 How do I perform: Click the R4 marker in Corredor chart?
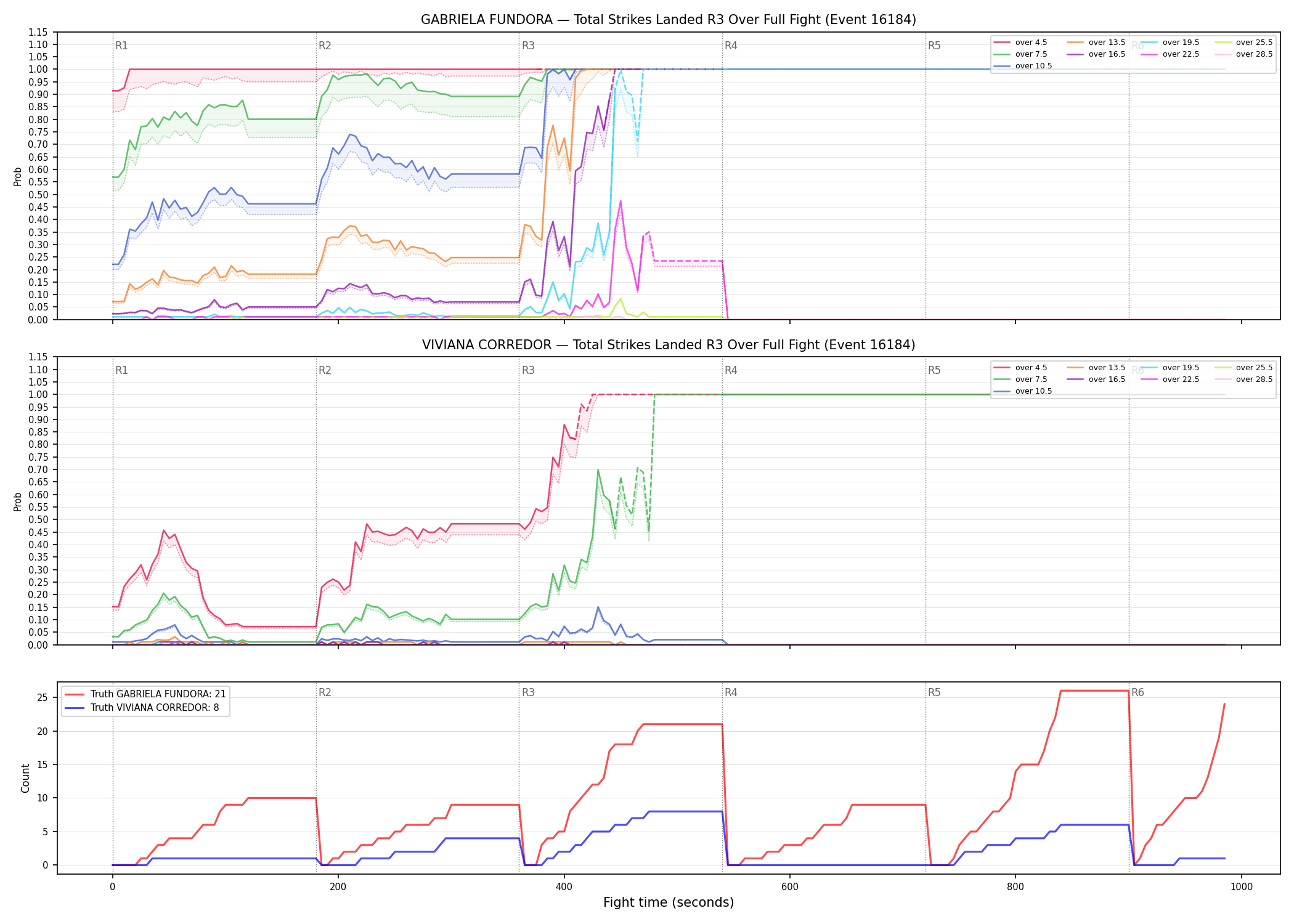pyautogui.click(x=731, y=370)
